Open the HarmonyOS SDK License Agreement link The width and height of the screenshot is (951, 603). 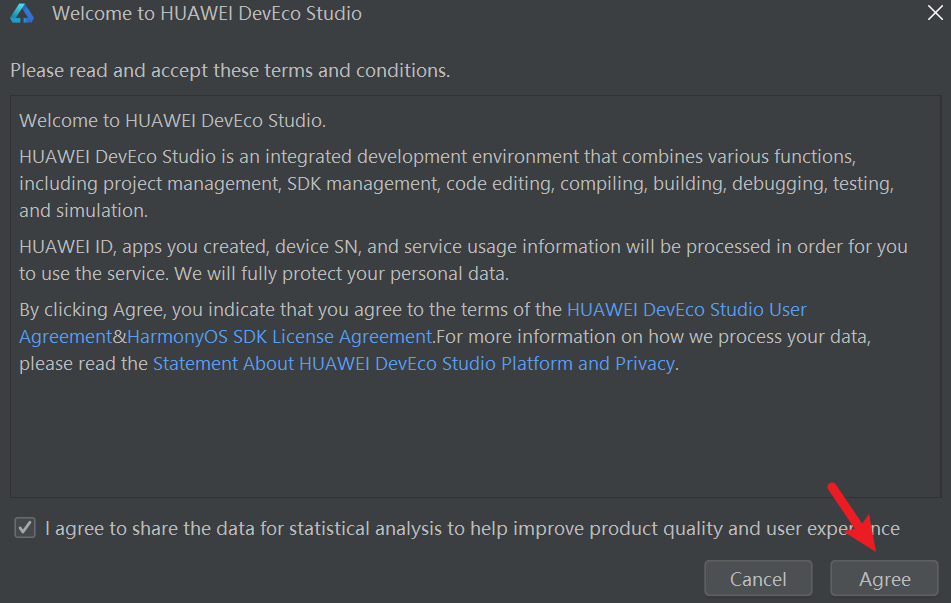tap(280, 337)
